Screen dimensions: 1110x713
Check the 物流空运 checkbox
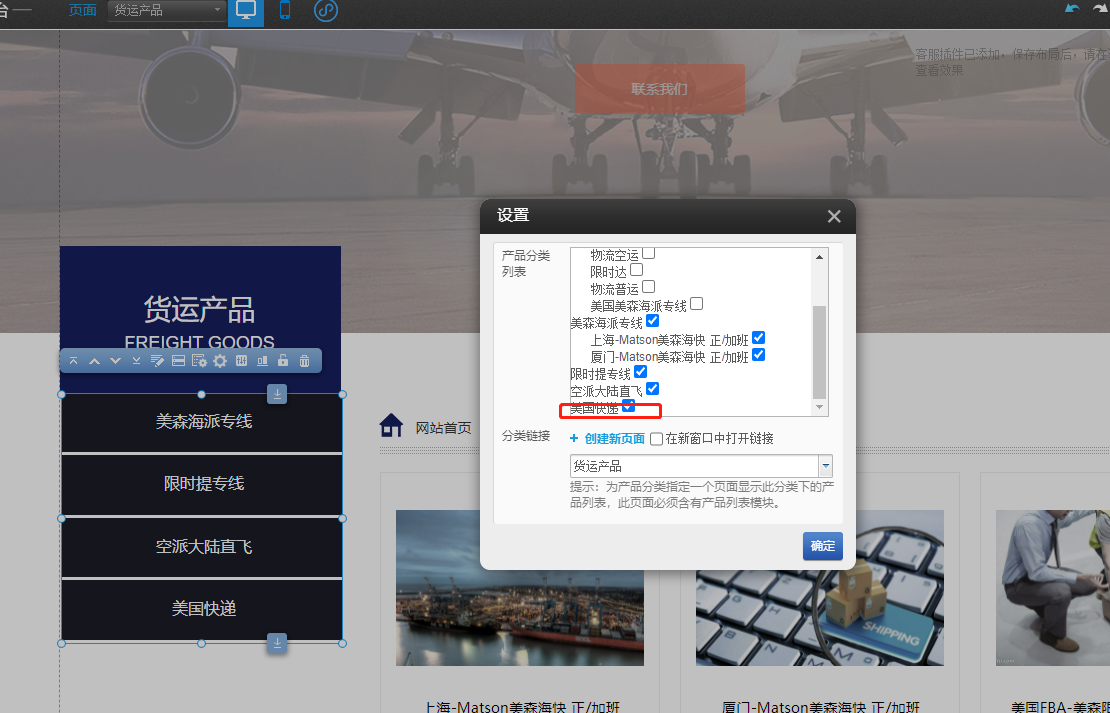(x=648, y=253)
